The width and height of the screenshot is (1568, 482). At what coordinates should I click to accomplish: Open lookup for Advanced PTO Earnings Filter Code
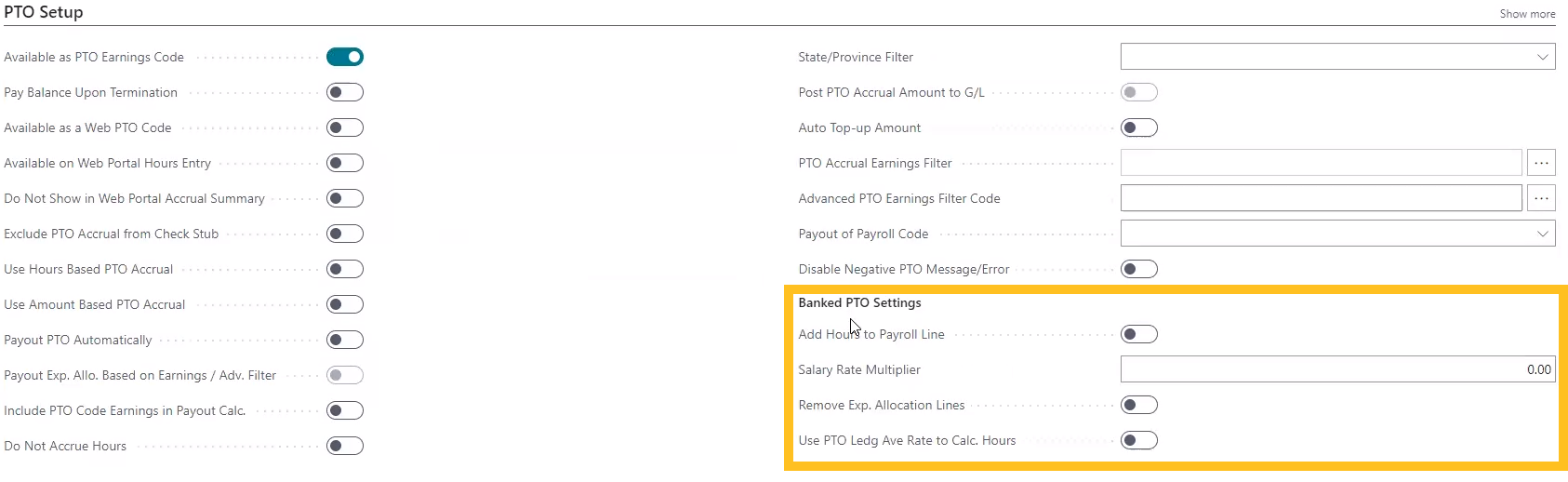point(1541,198)
